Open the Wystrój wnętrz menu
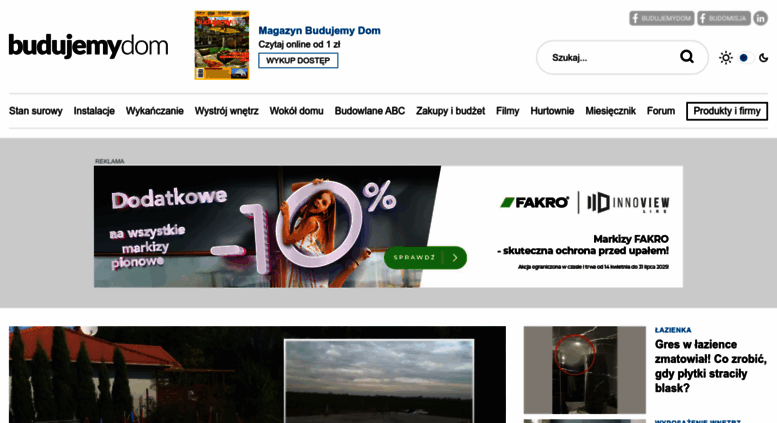The height and width of the screenshot is (423, 777). tap(226, 111)
